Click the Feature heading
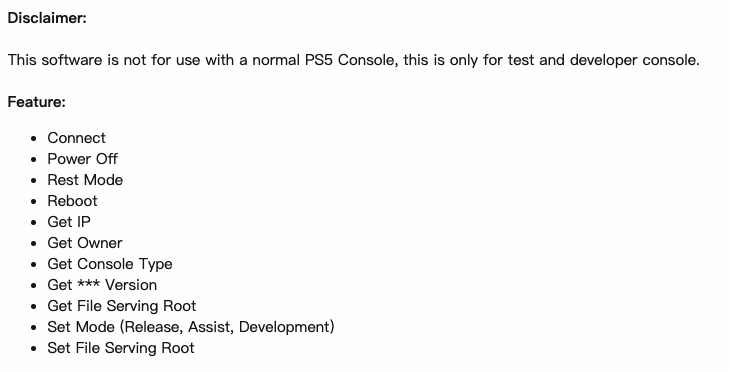Viewport: 729px width, 372px height. click(37, 102)
